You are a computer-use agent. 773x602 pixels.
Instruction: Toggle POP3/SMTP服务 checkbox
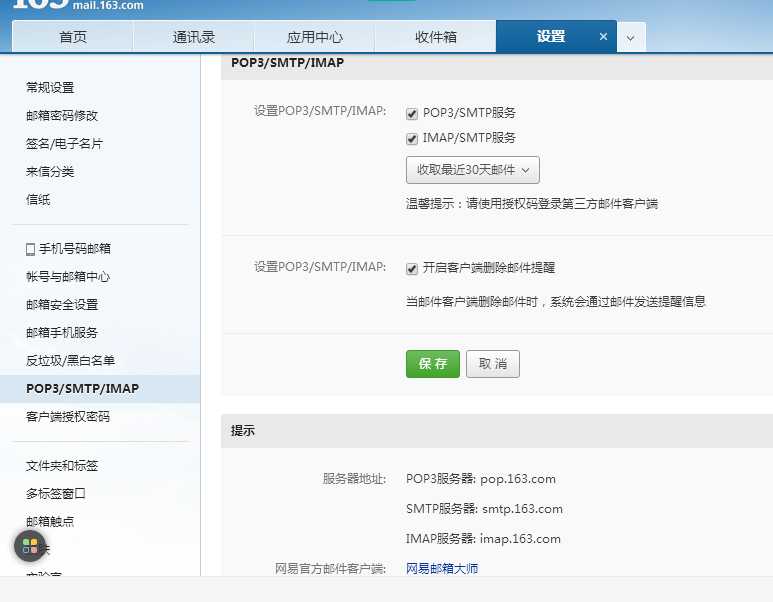412,113
